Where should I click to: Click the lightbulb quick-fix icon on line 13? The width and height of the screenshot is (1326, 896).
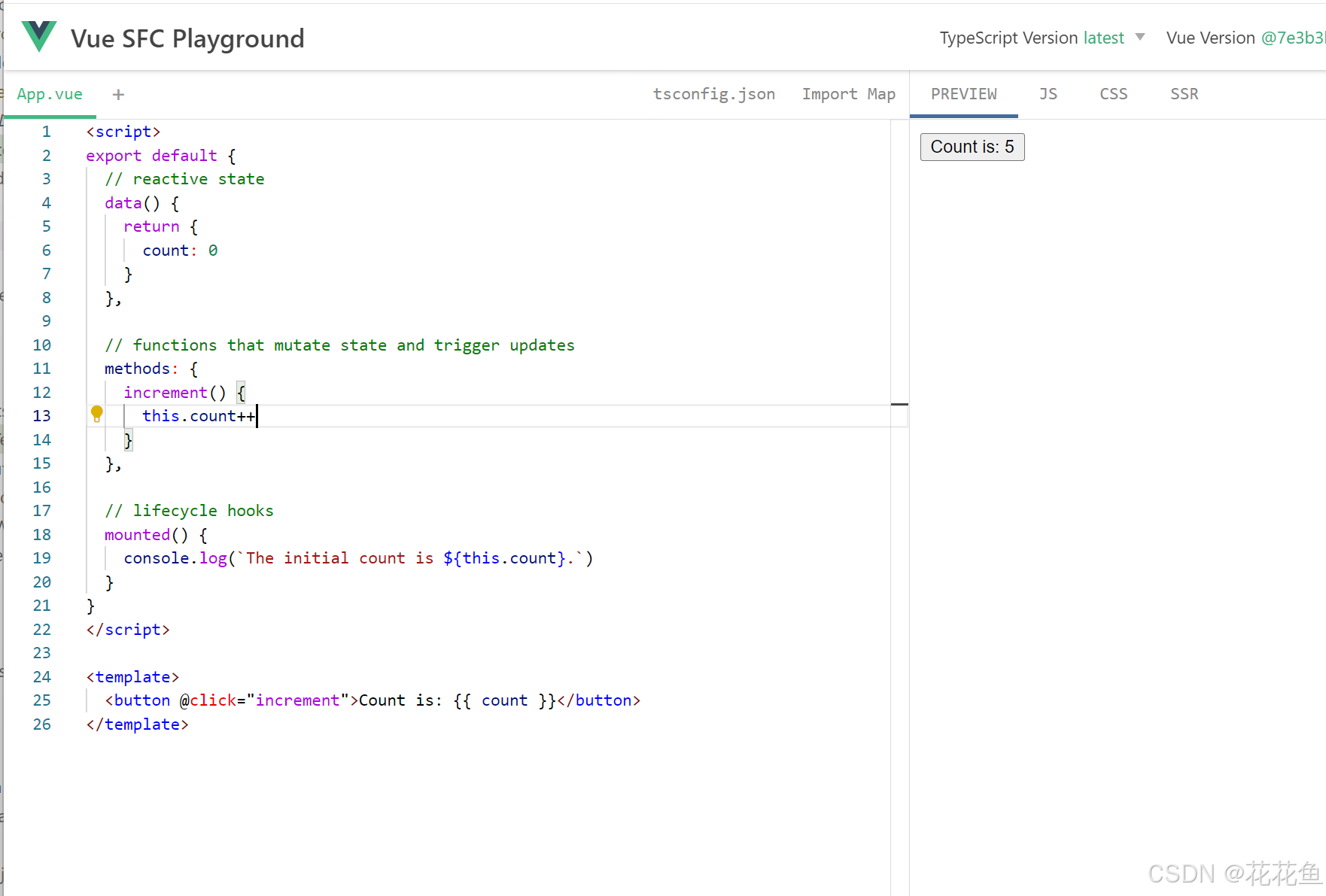(97, 414)
